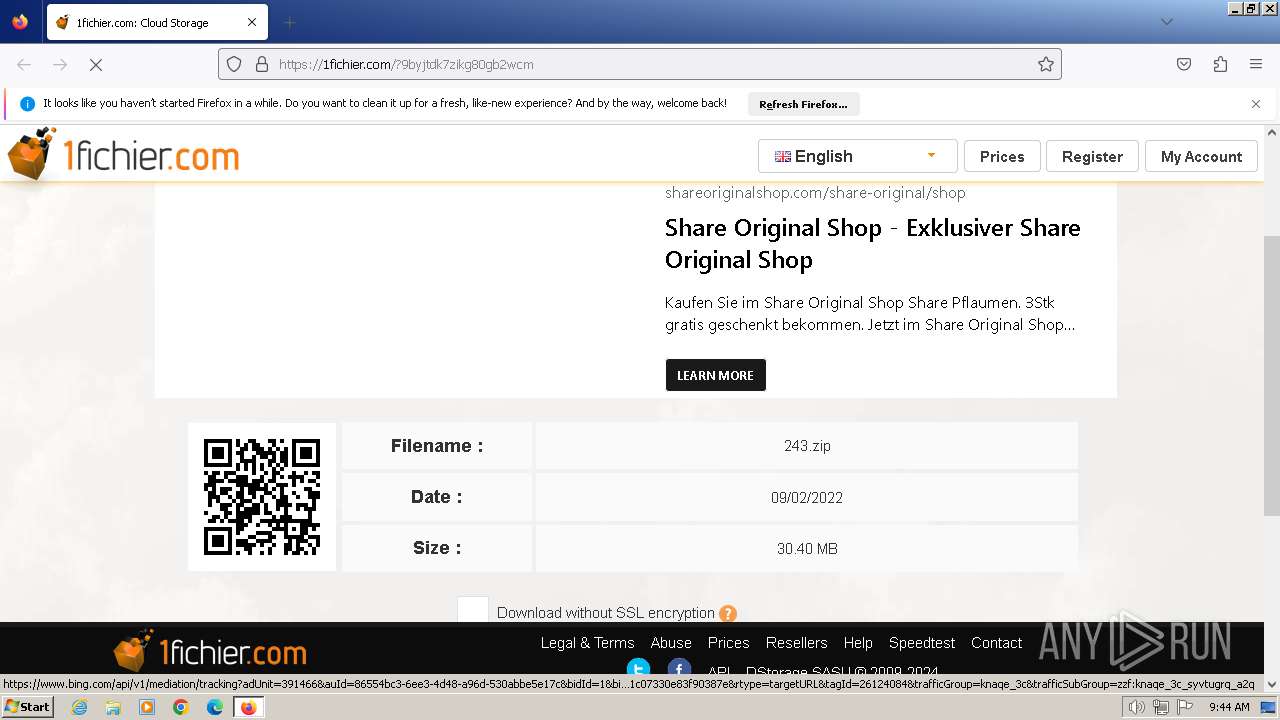Click shareoriginalshop.com ad URL text
Image resolution: width=1280 pixels, height=720 pixels.
[x=815, y=193]
